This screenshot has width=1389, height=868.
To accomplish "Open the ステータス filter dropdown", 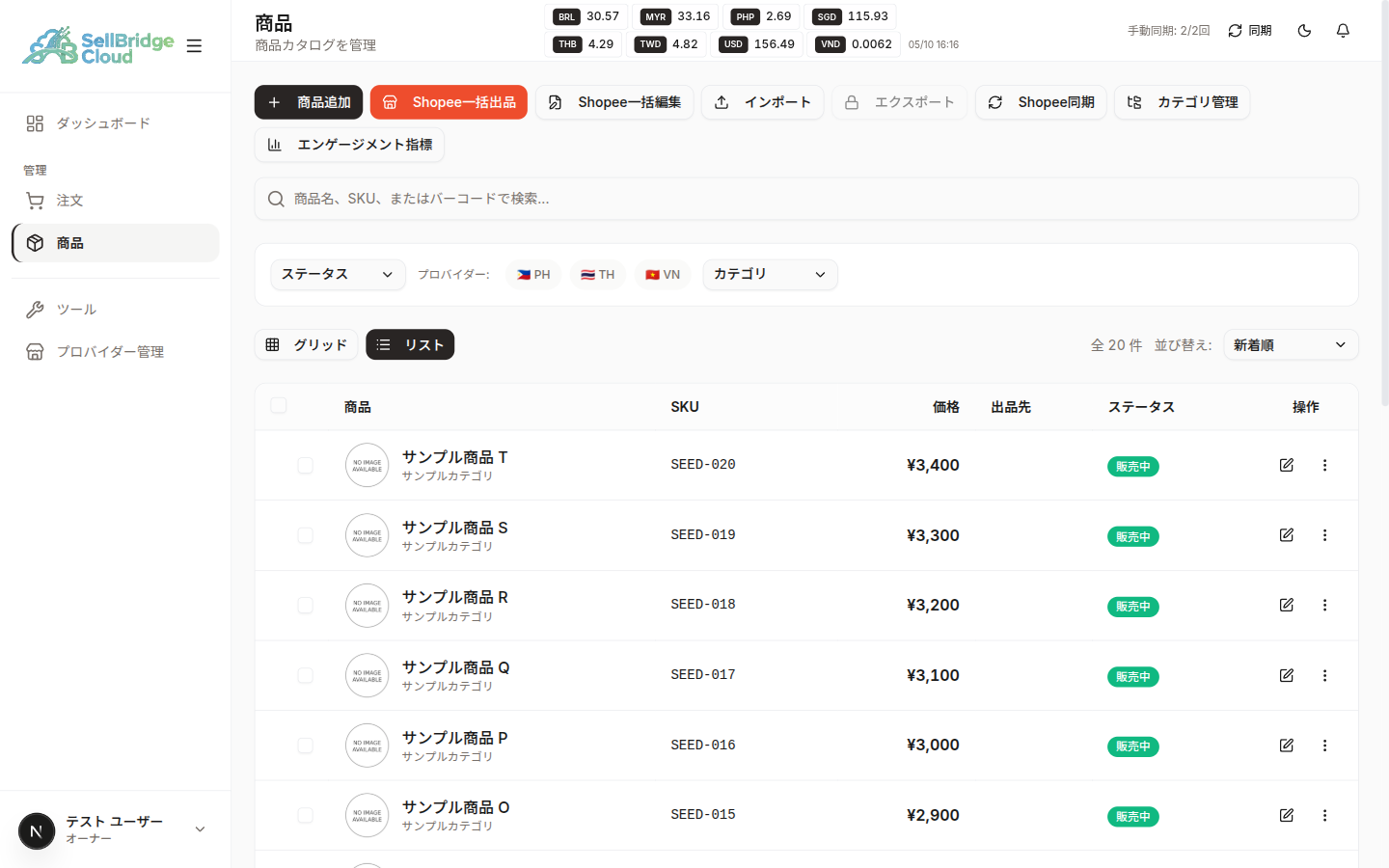I will (338, 275).
